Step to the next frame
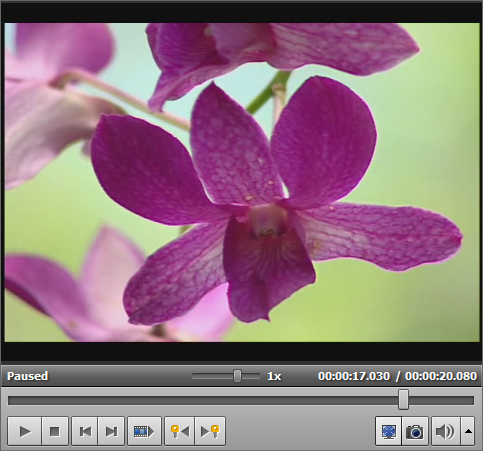Screen dimensions: 483x451 [x=111, y=431]
